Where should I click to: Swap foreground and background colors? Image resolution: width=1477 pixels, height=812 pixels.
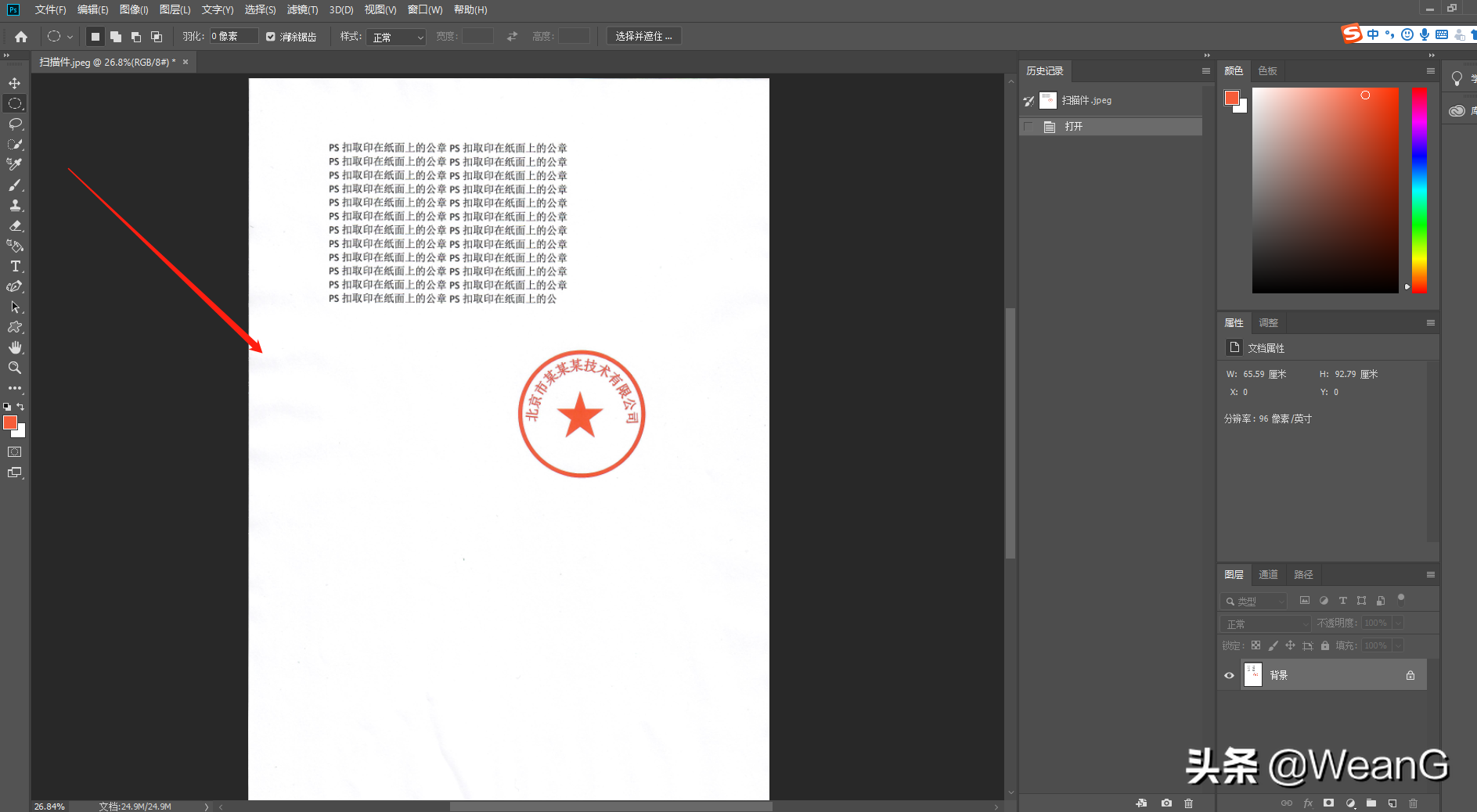coord(21,407)
